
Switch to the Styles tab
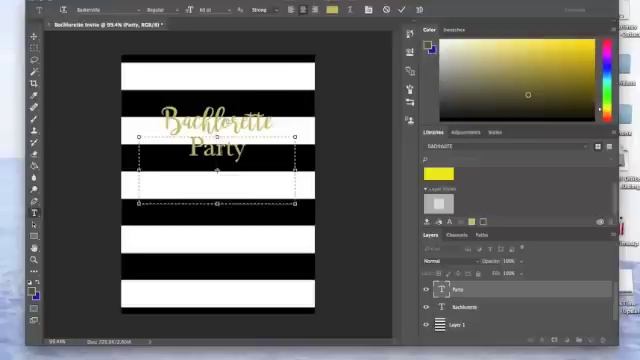coord(495,132)
